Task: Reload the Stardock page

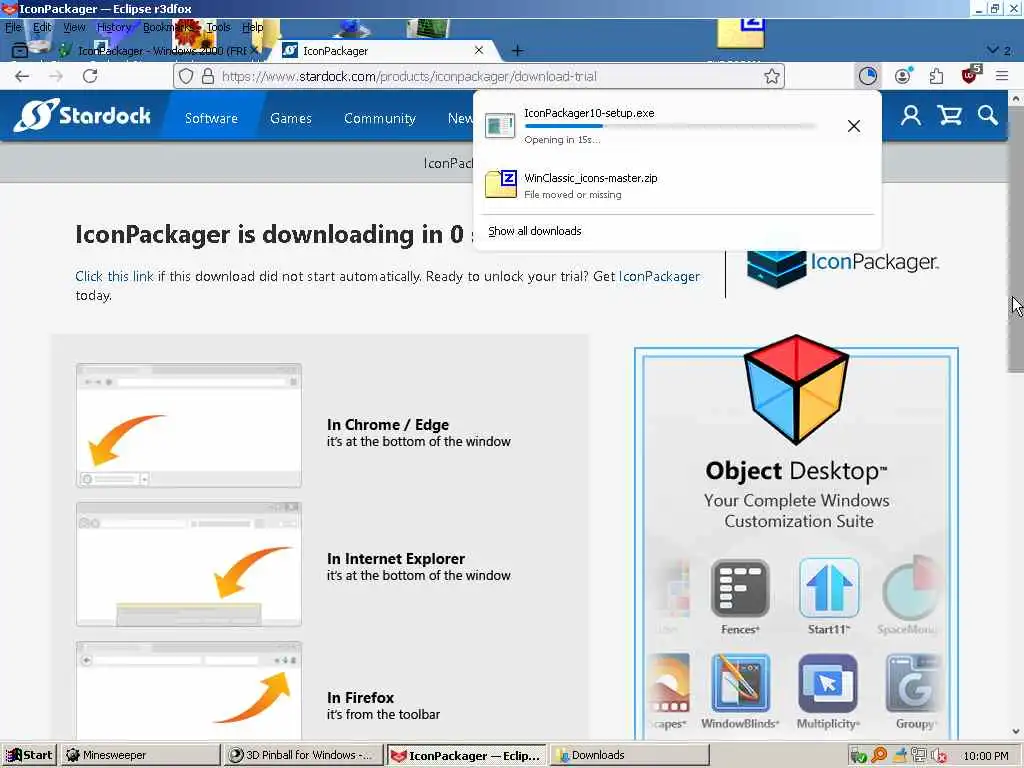Action: pyautogui.click(x=90, y=76)
